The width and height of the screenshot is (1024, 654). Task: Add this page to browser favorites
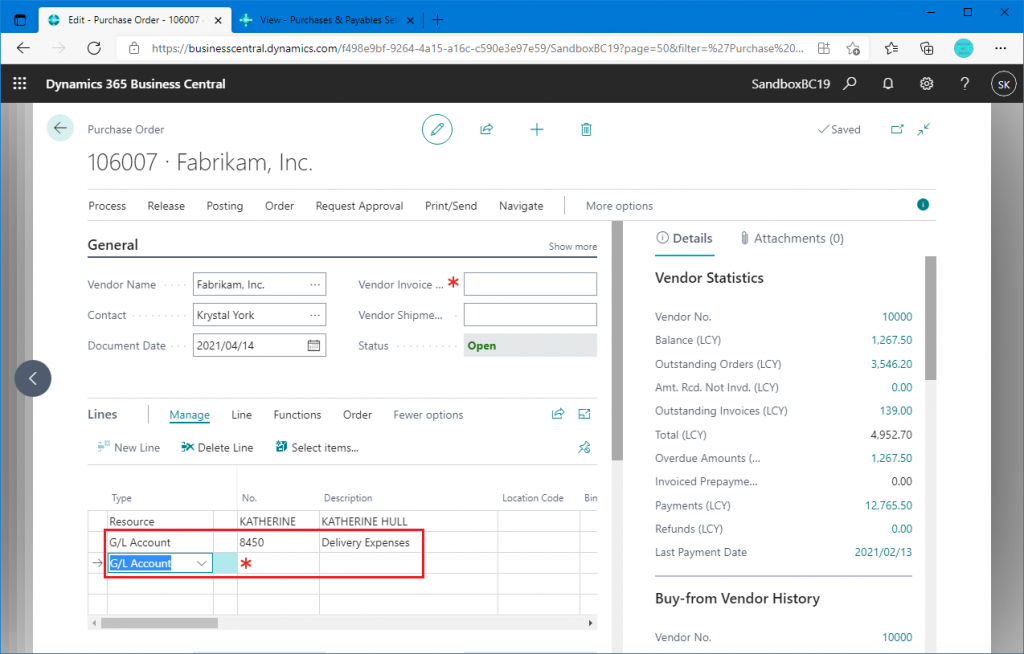click(853, 48)
